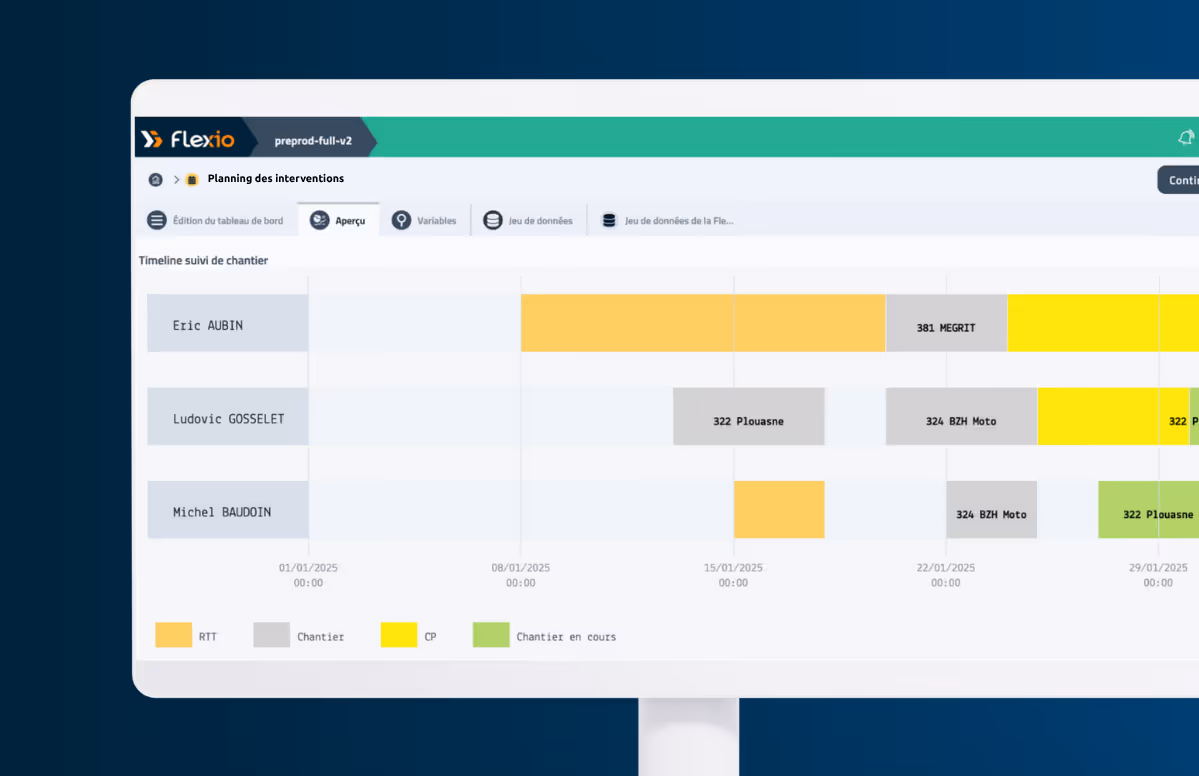Open the Variables tab
Viewport: 1199px width, 776px height.
coord(424,220)
